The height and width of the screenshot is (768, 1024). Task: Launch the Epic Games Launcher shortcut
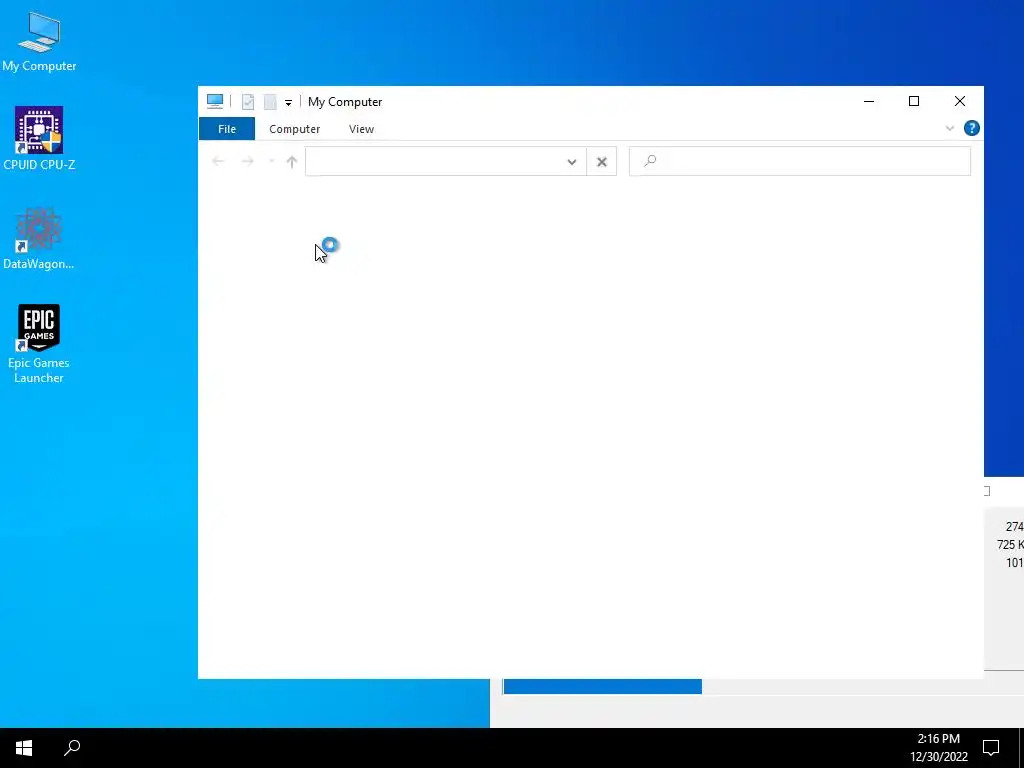click(x=39, y=344)
